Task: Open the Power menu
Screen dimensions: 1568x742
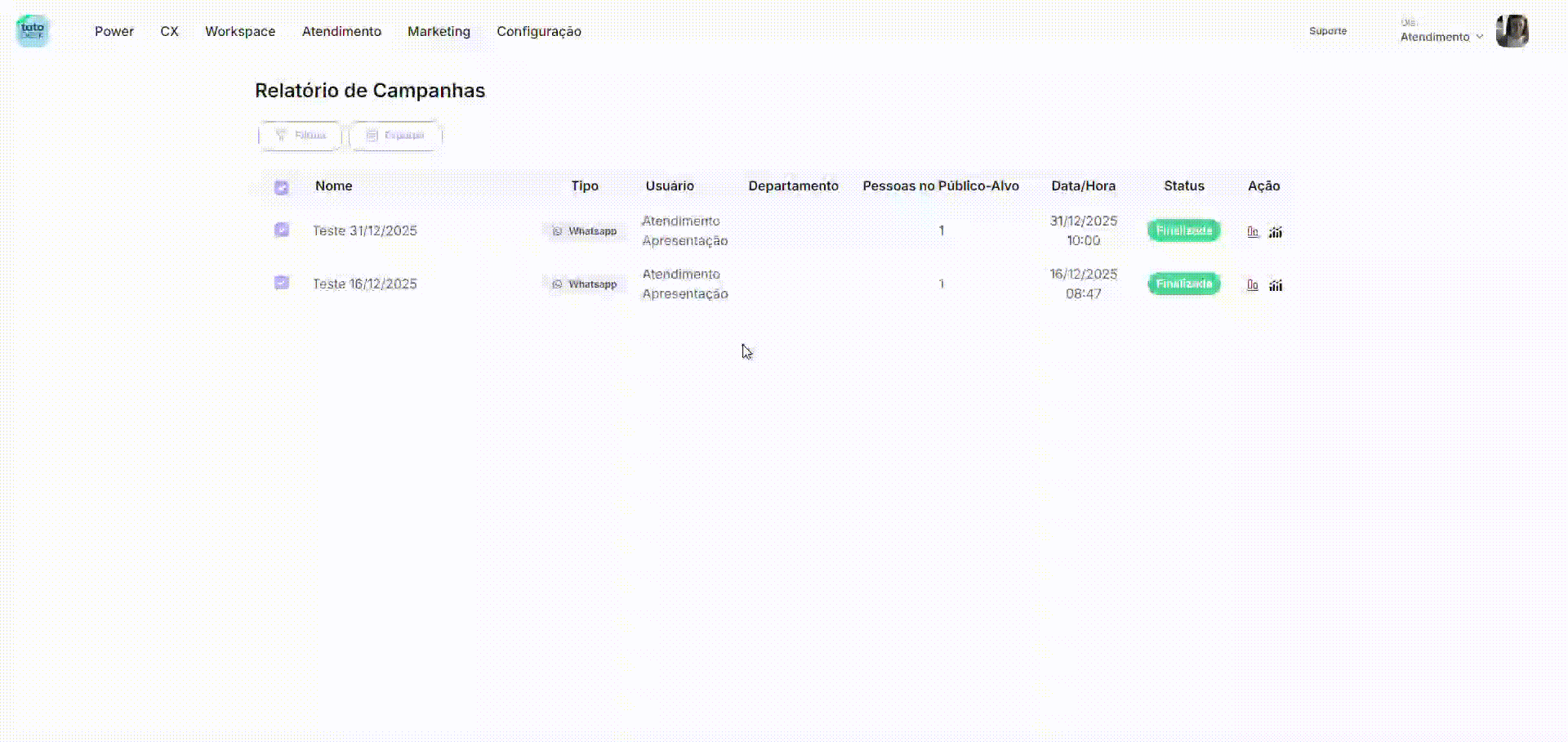Action: (x=114, y=32)
